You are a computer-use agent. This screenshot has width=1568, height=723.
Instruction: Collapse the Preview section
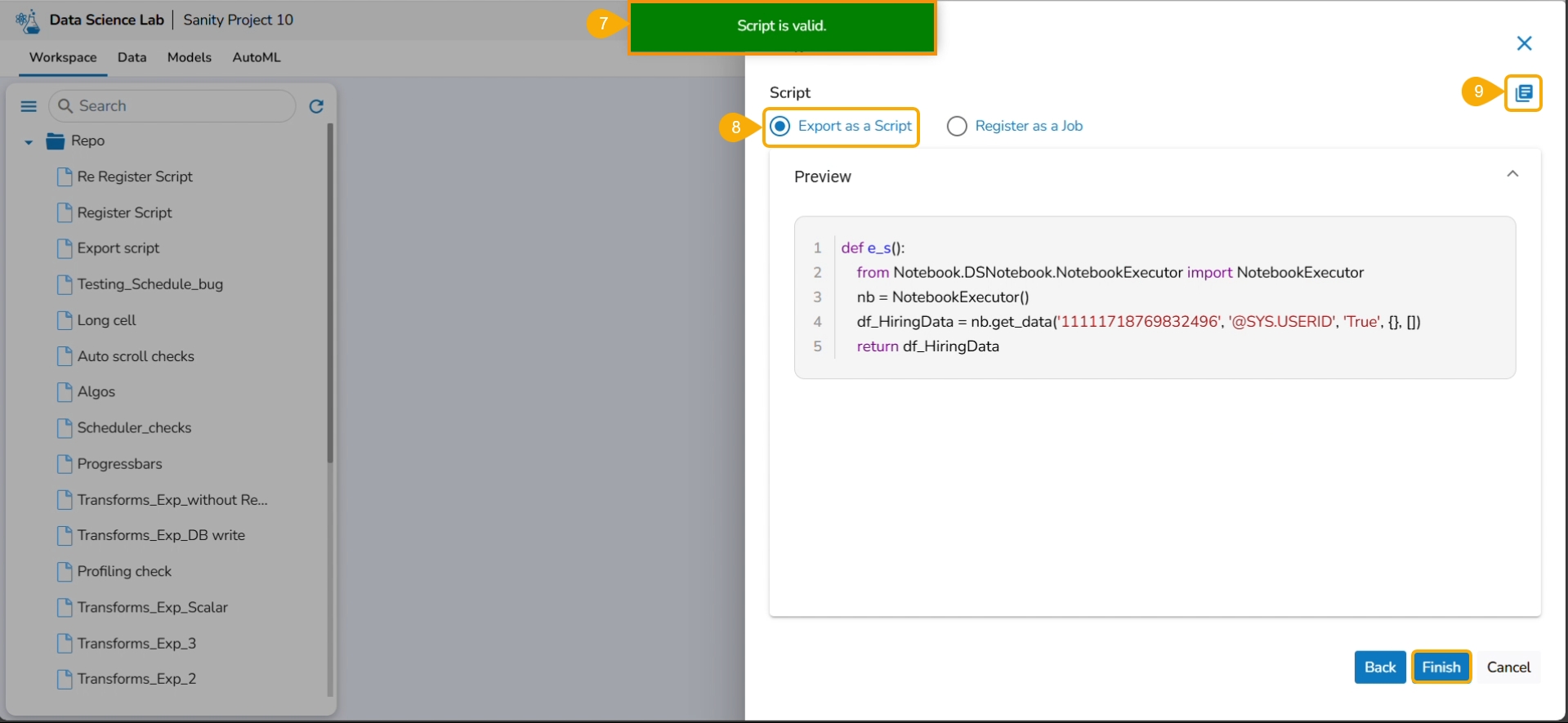pos(1512,174)
